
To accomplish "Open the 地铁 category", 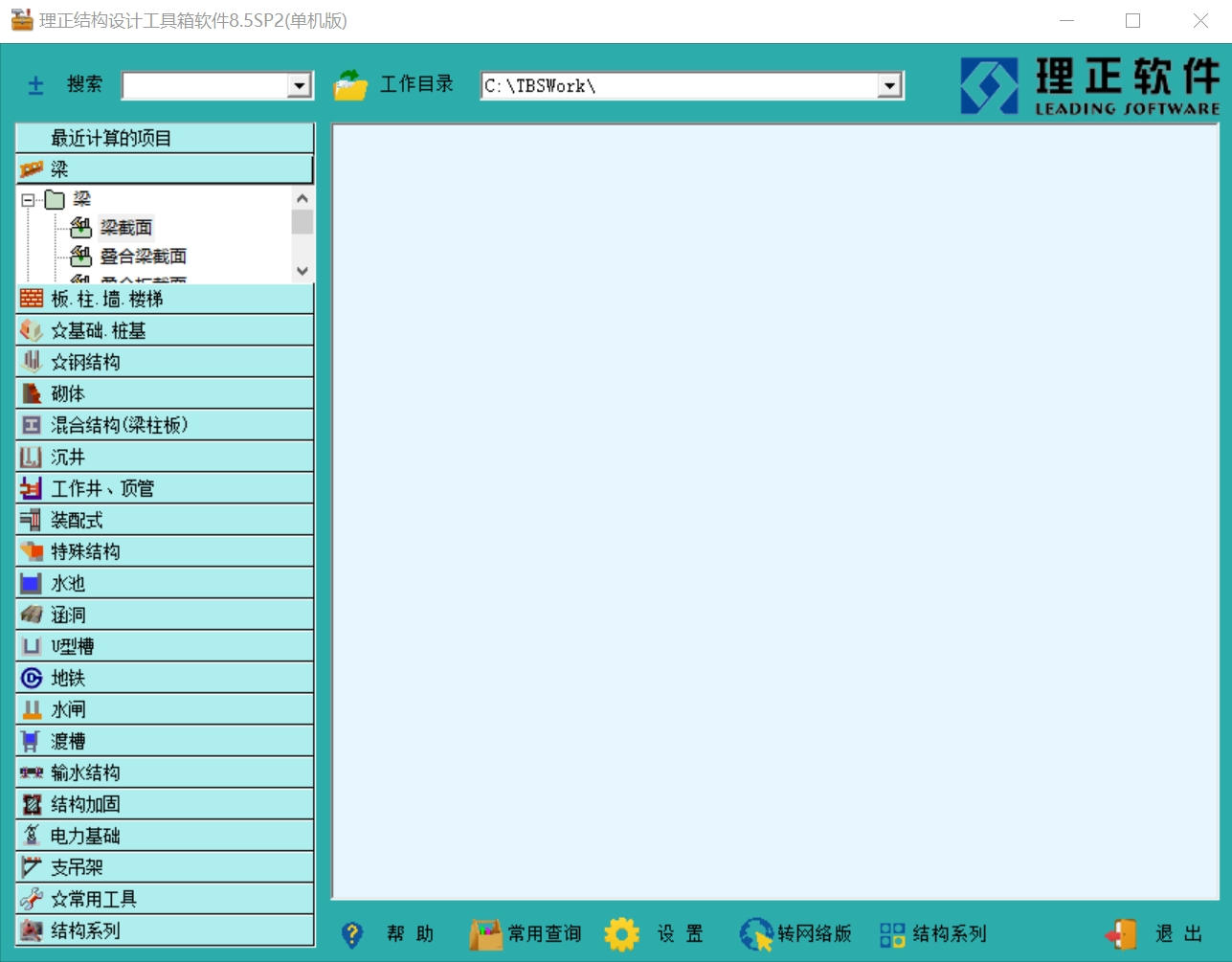I will click(x=165, y=678).
